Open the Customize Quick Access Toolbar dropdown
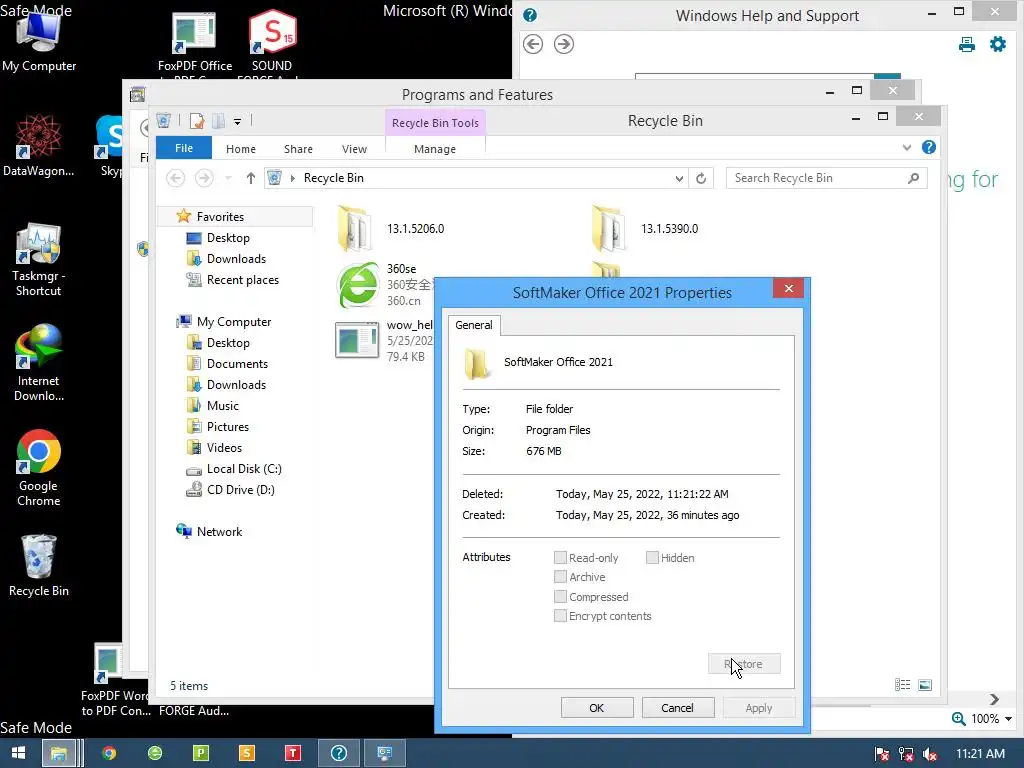This screenshot has height=768, width=1024. pyautogui.click(x=237, y=121)
